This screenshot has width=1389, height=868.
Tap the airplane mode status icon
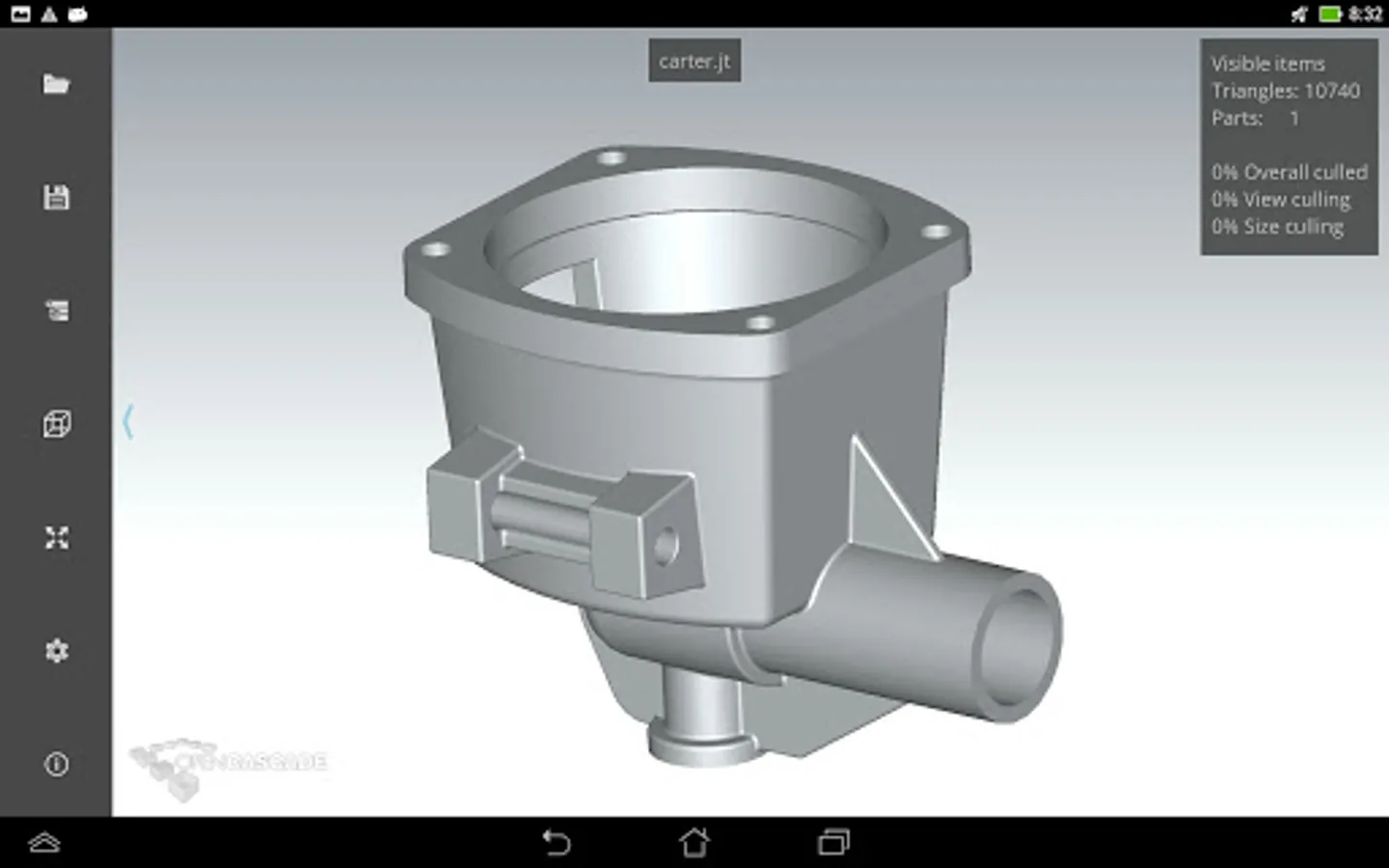pos(1299,14)
